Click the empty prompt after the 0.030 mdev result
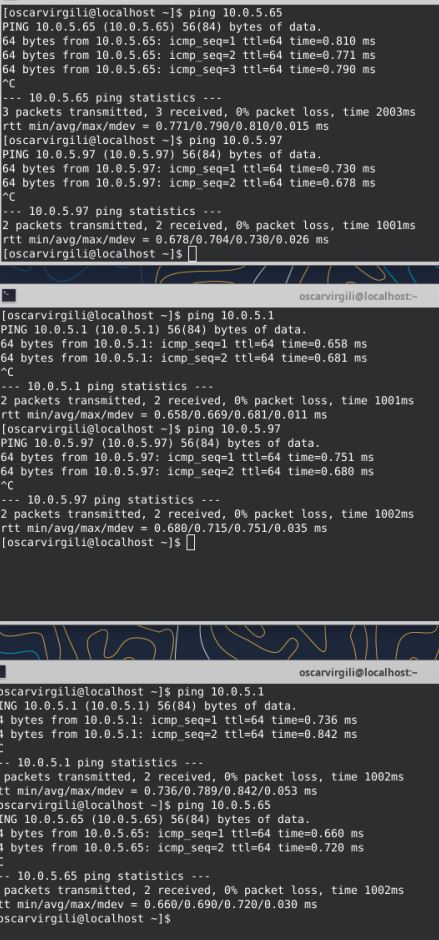The height and width of the screenshot is (940, 439). pyautogui.click(x=84, y=918)
